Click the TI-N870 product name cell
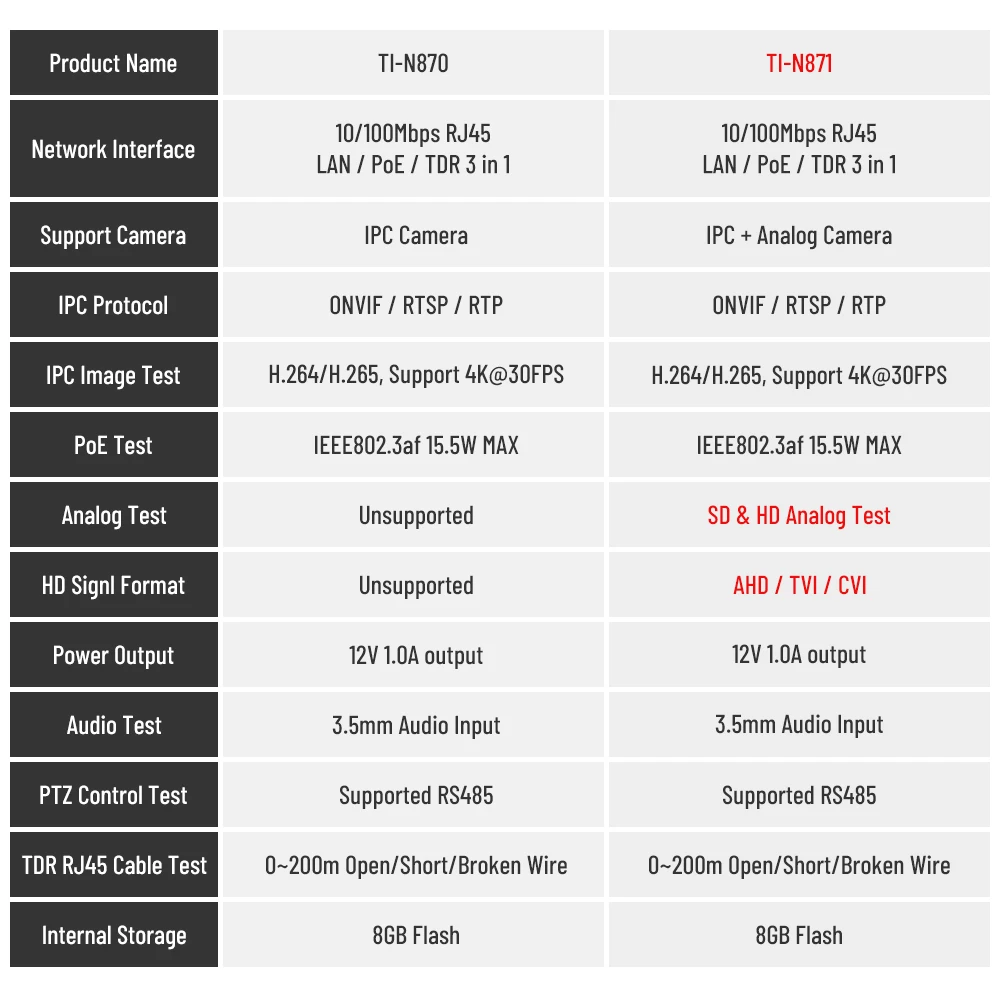The image size is (1000, 1000). click(x=413, y=64)
